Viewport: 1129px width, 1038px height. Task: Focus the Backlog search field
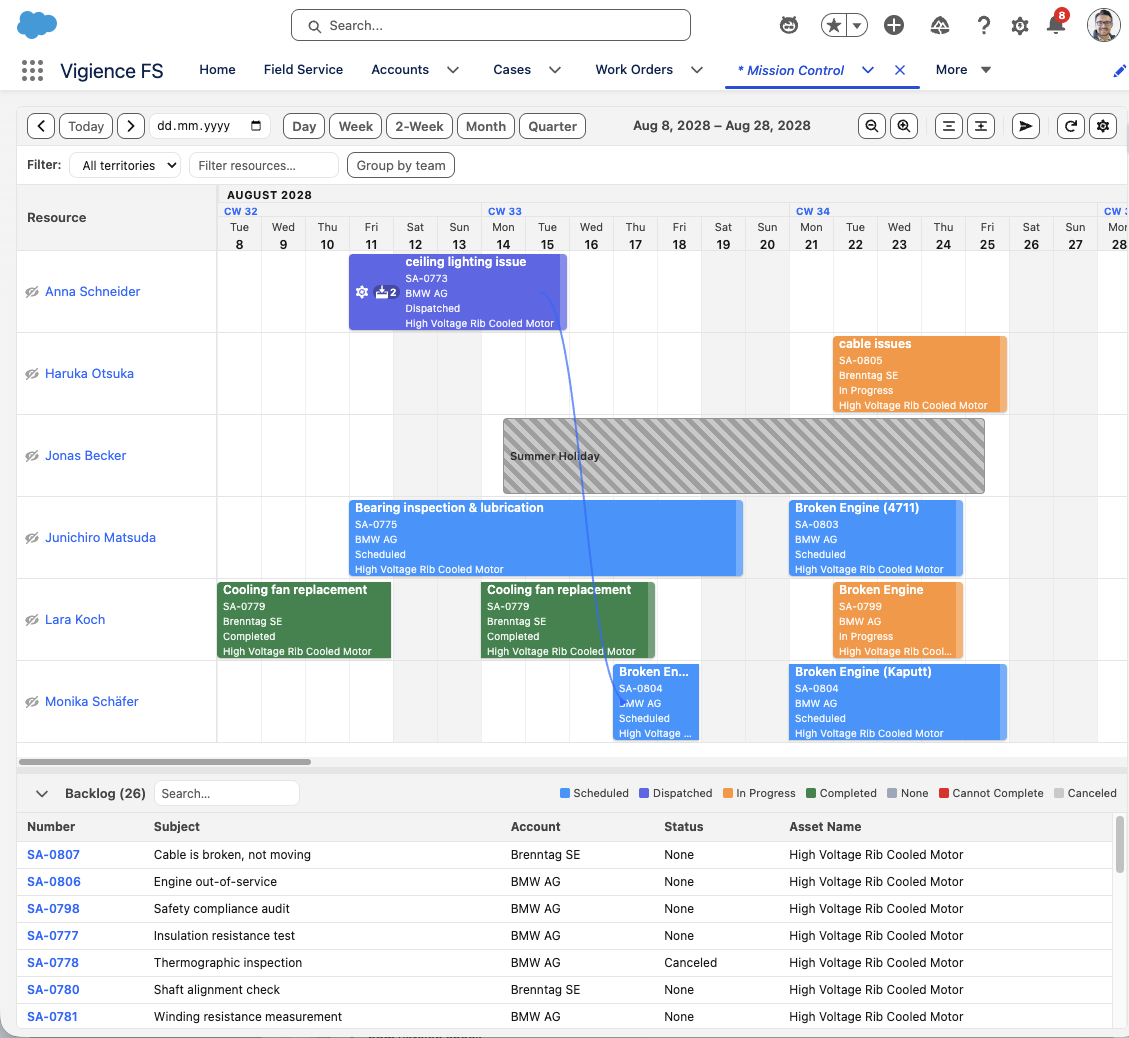tap(227, 793)
